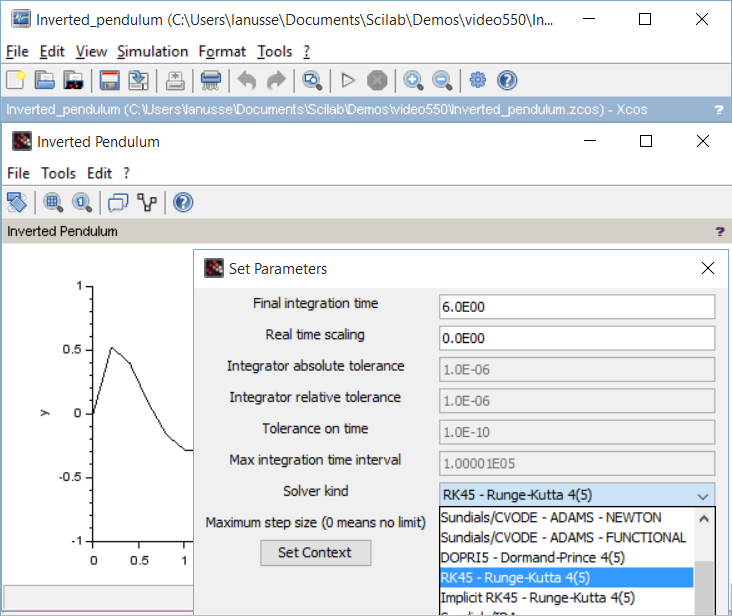The image size is (732, 616).
Task: Fit diagram to view icon
Action: tap(312, 80)
